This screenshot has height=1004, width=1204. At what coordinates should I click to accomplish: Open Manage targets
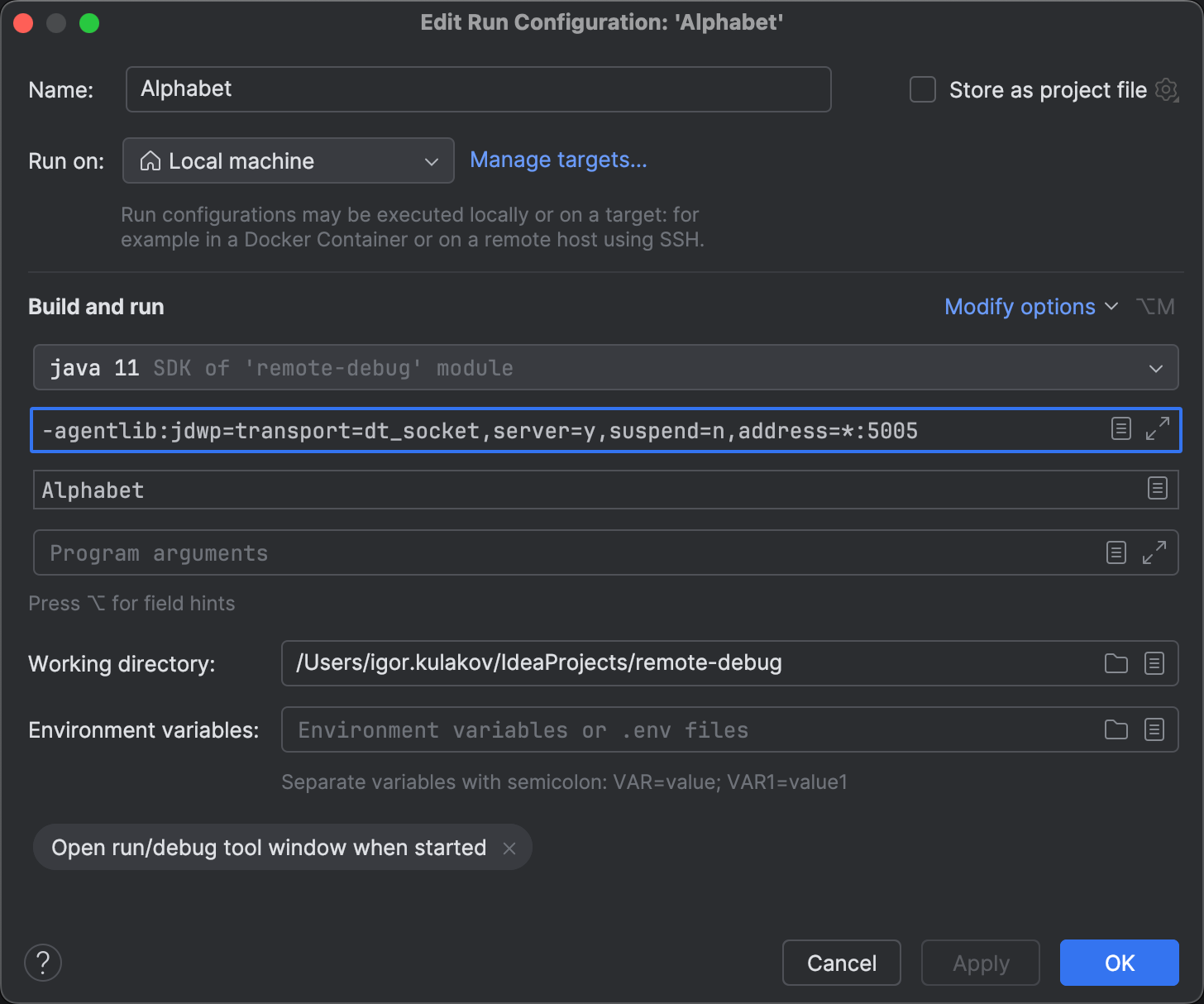point(558,160)
